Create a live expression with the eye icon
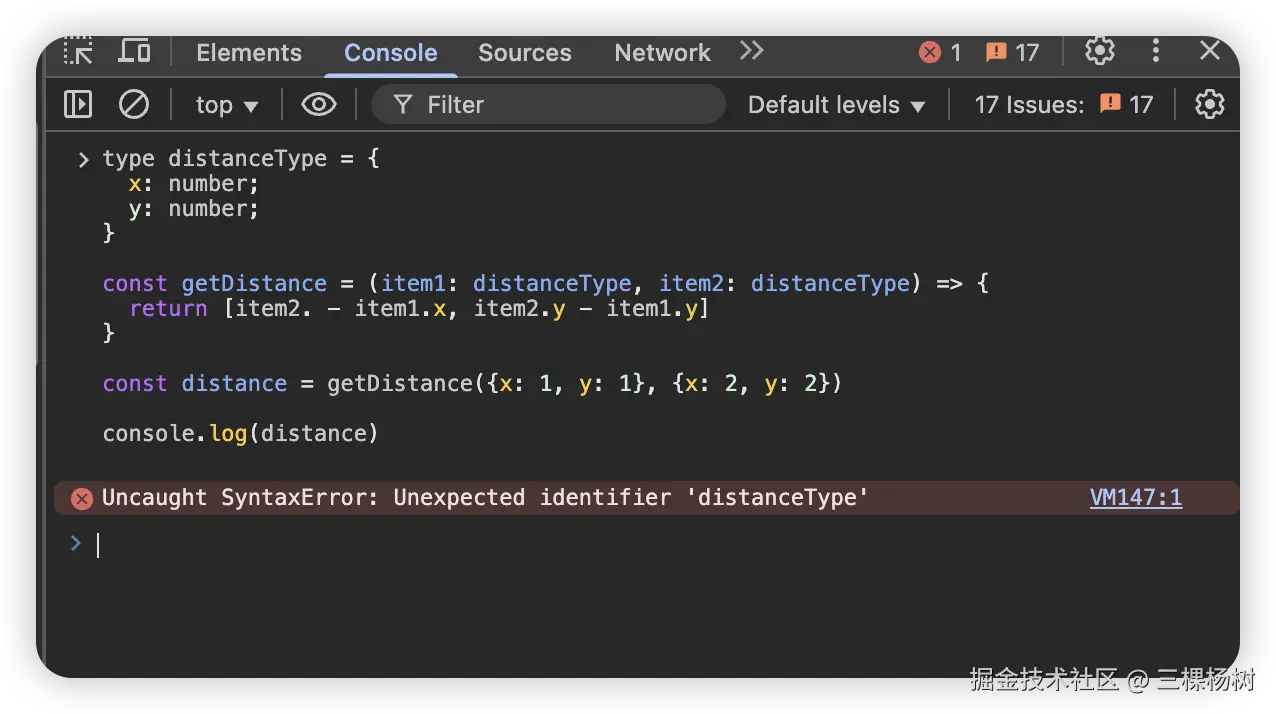The height and width of the screenshot is (714, 1276). pos(318,104)
